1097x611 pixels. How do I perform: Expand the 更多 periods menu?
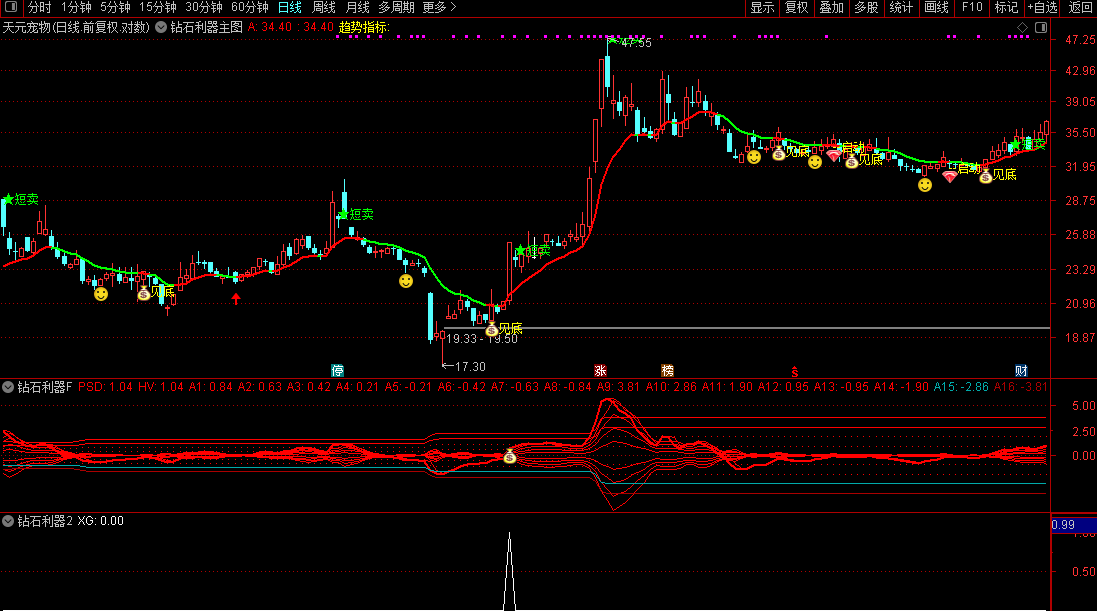tap(439, 8)
